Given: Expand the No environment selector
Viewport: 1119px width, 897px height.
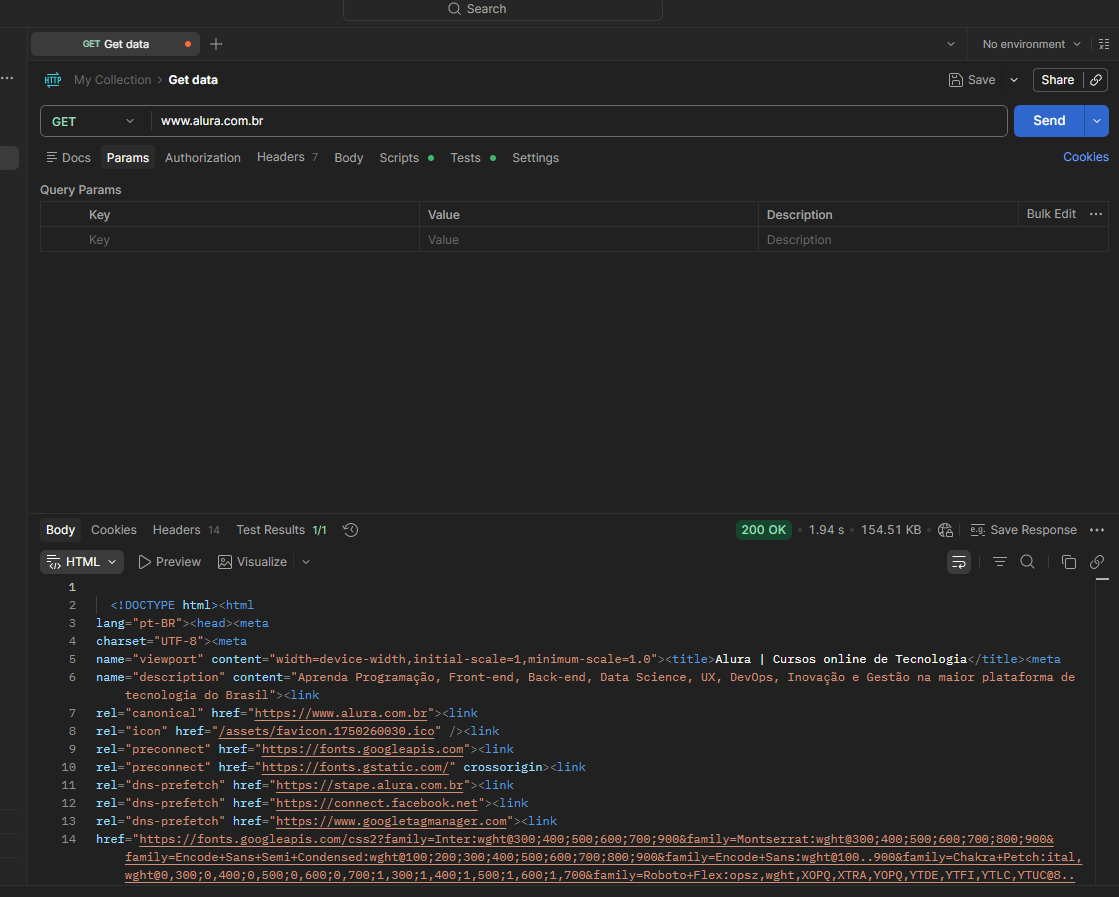Looking at the screenshot, I should click(1031, 44).
